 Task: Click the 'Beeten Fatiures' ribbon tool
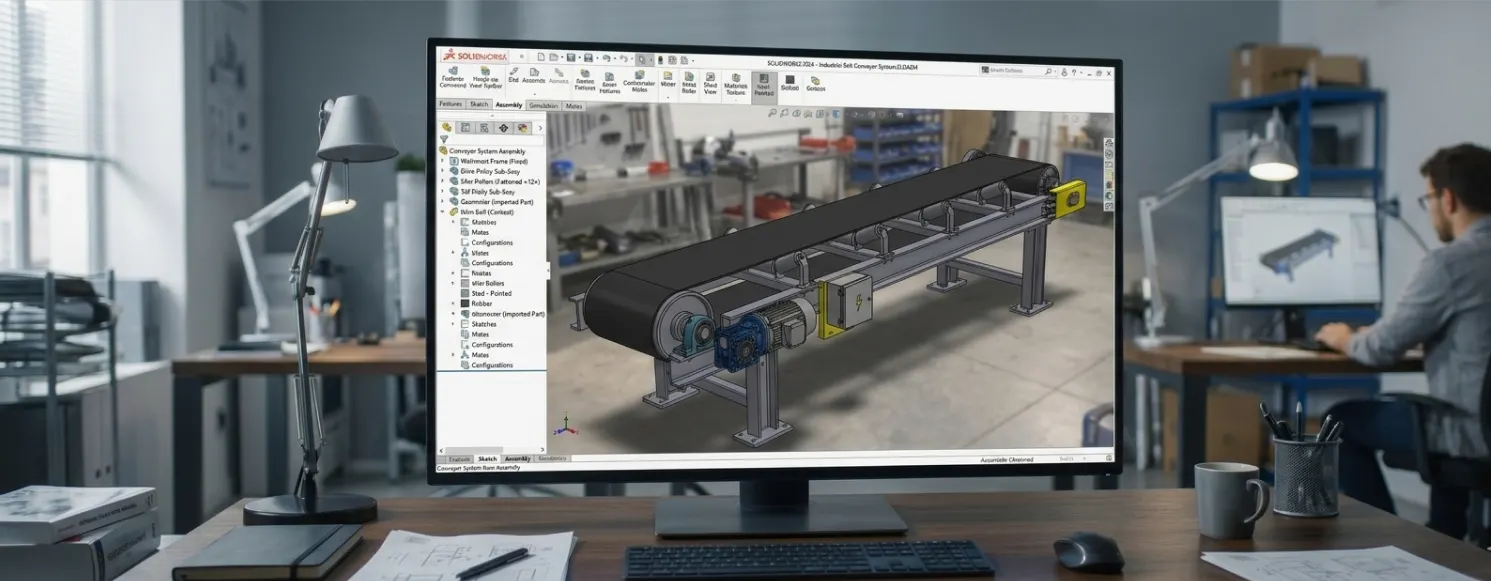coord(585,80)
